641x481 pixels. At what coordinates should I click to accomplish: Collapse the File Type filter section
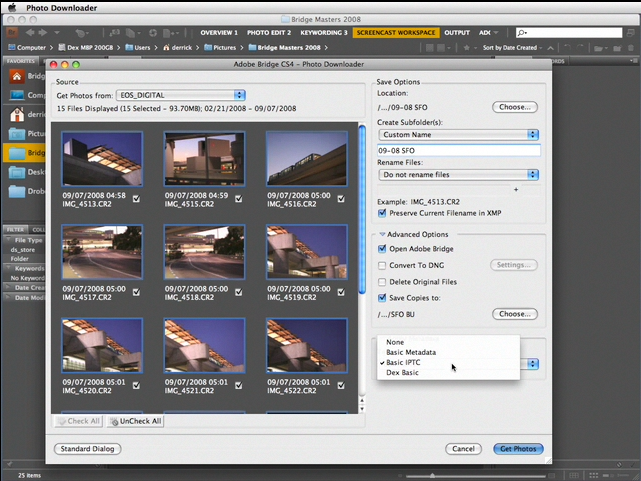[x=8, y=240]
